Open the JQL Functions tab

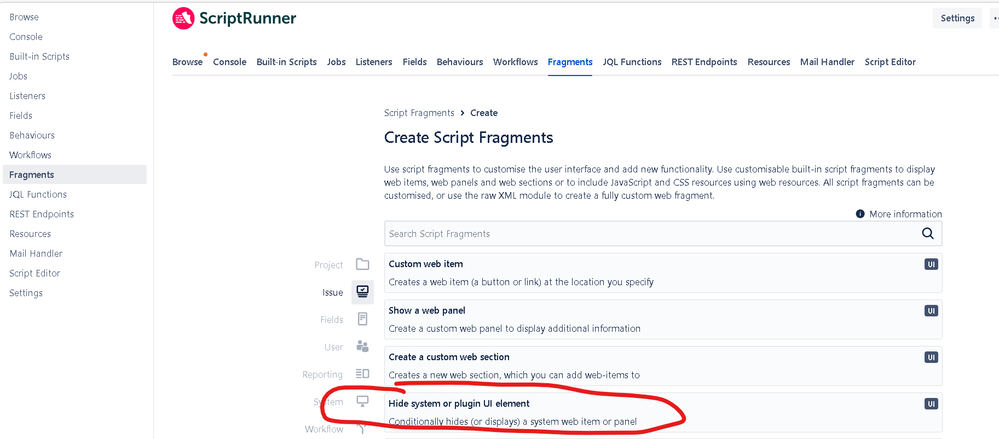[x=632, y=62]
